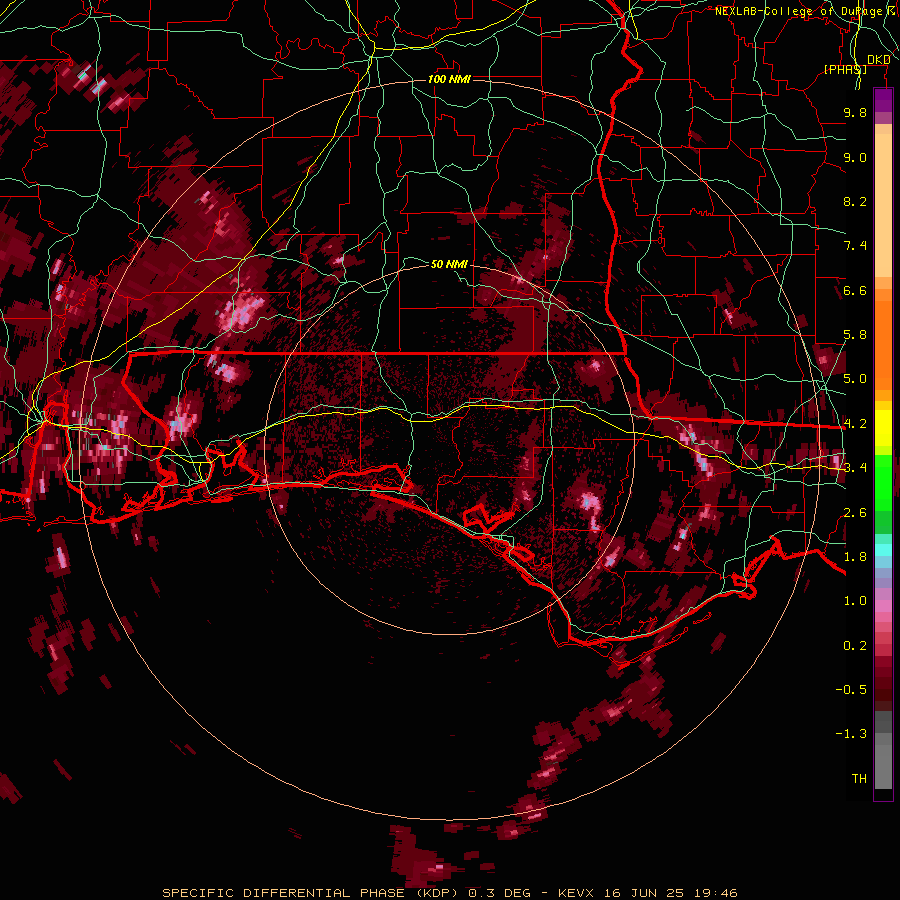Click the 1.0 value on color scale
Image resolution: width=900 pixels, height=900 pixels.
coord(855,601)
